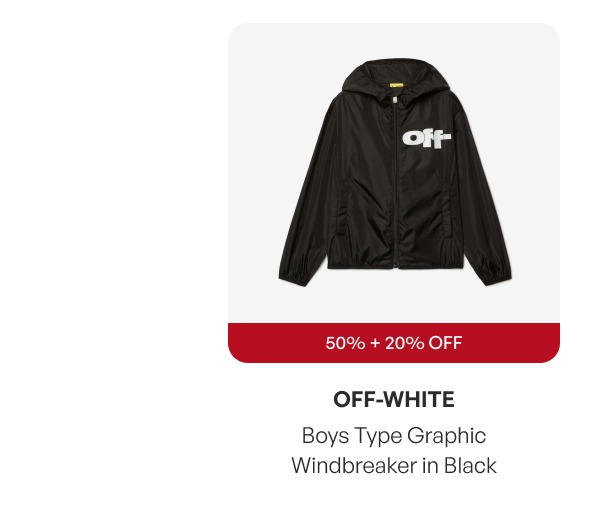Open the black windbreaker product image

coord(394,173)
